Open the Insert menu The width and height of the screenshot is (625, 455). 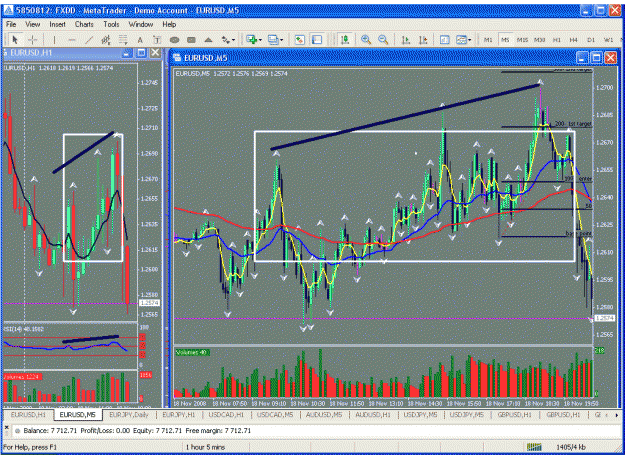[57, 24]
